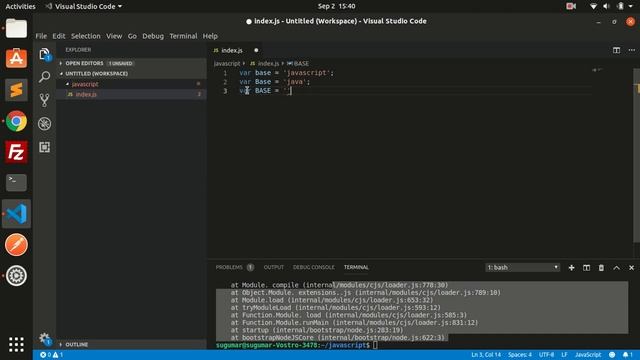Screen dimensions: 640x360
Task: Open Files app in Ubuntu dock
Action: (16, 28)
